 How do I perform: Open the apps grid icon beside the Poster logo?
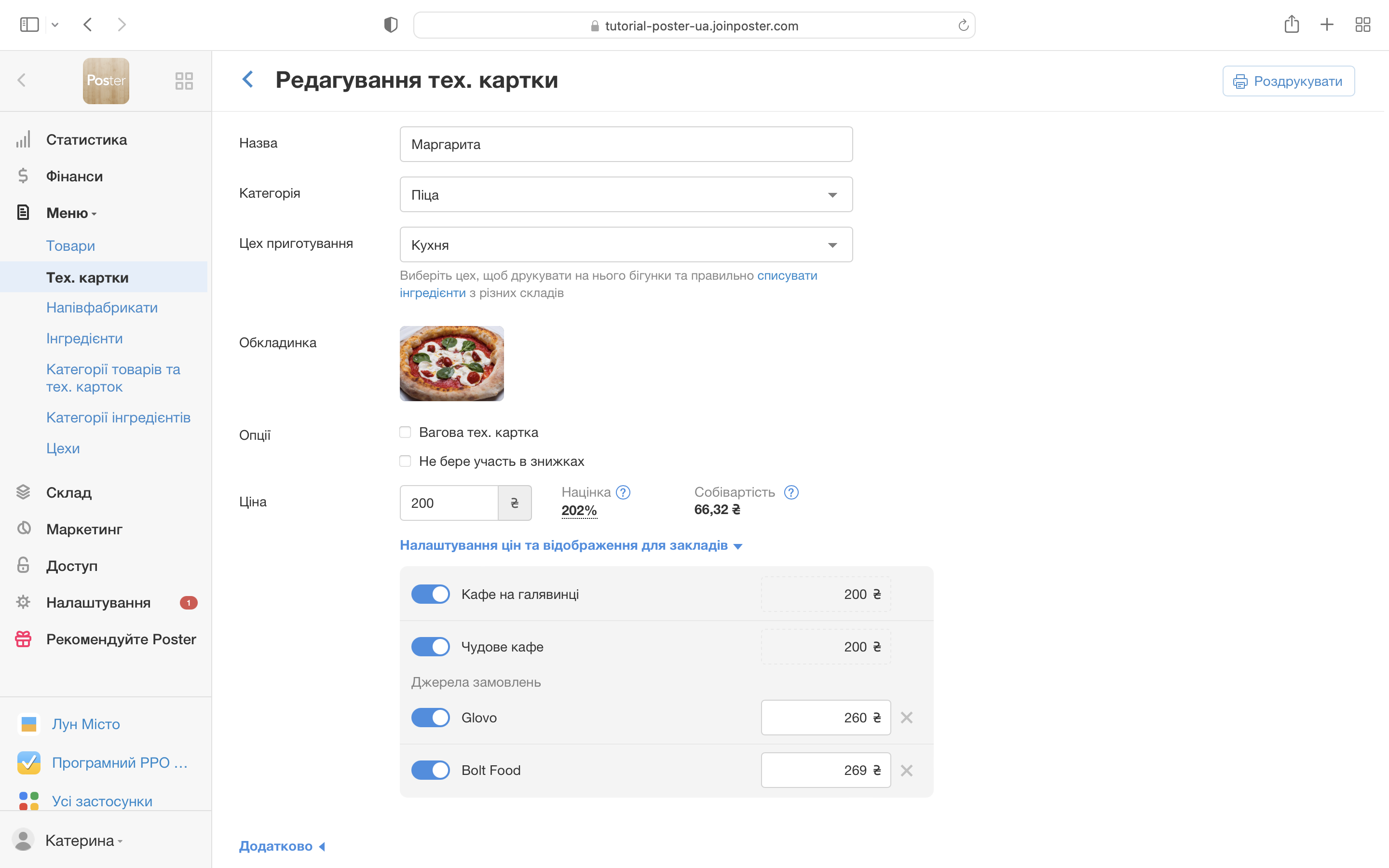[184, 81]
